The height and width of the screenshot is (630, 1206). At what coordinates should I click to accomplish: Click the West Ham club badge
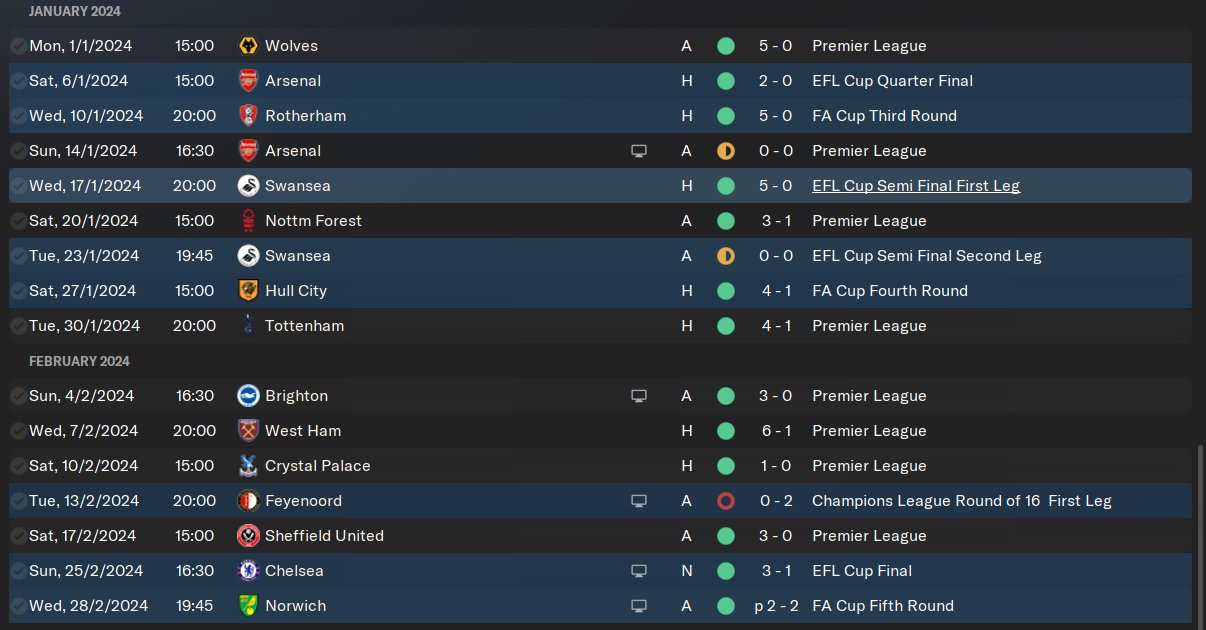[248, 431]
